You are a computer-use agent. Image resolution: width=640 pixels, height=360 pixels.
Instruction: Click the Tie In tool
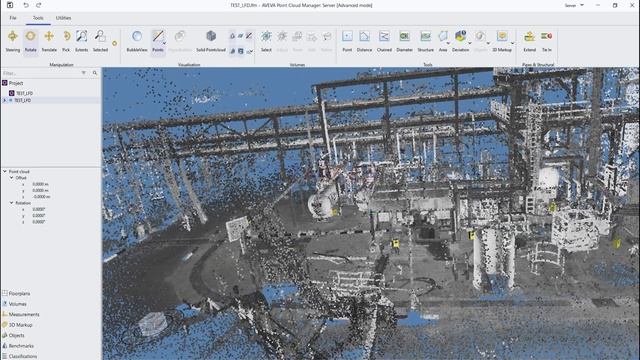tap(547, 41)
